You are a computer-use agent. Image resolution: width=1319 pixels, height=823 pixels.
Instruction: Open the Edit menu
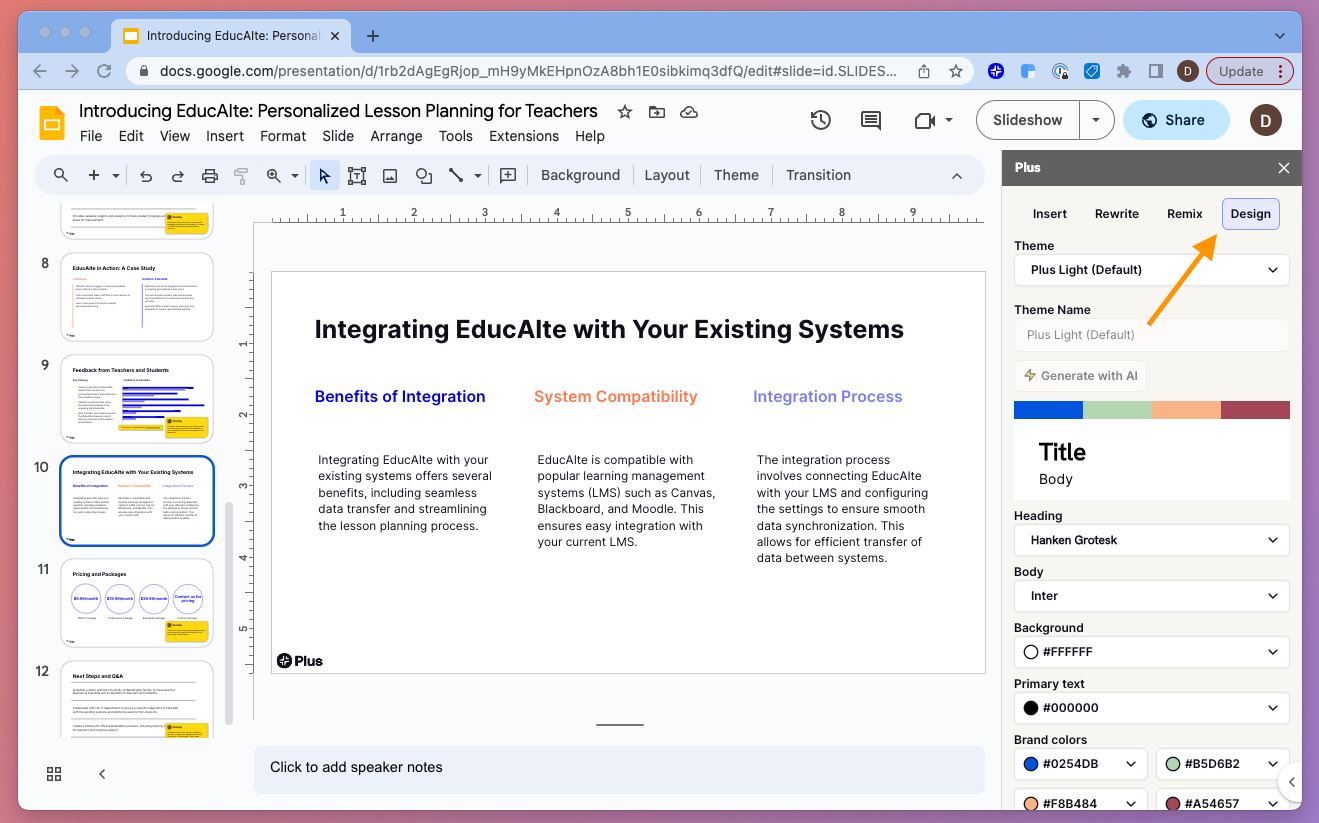click(x=131, y=136)
